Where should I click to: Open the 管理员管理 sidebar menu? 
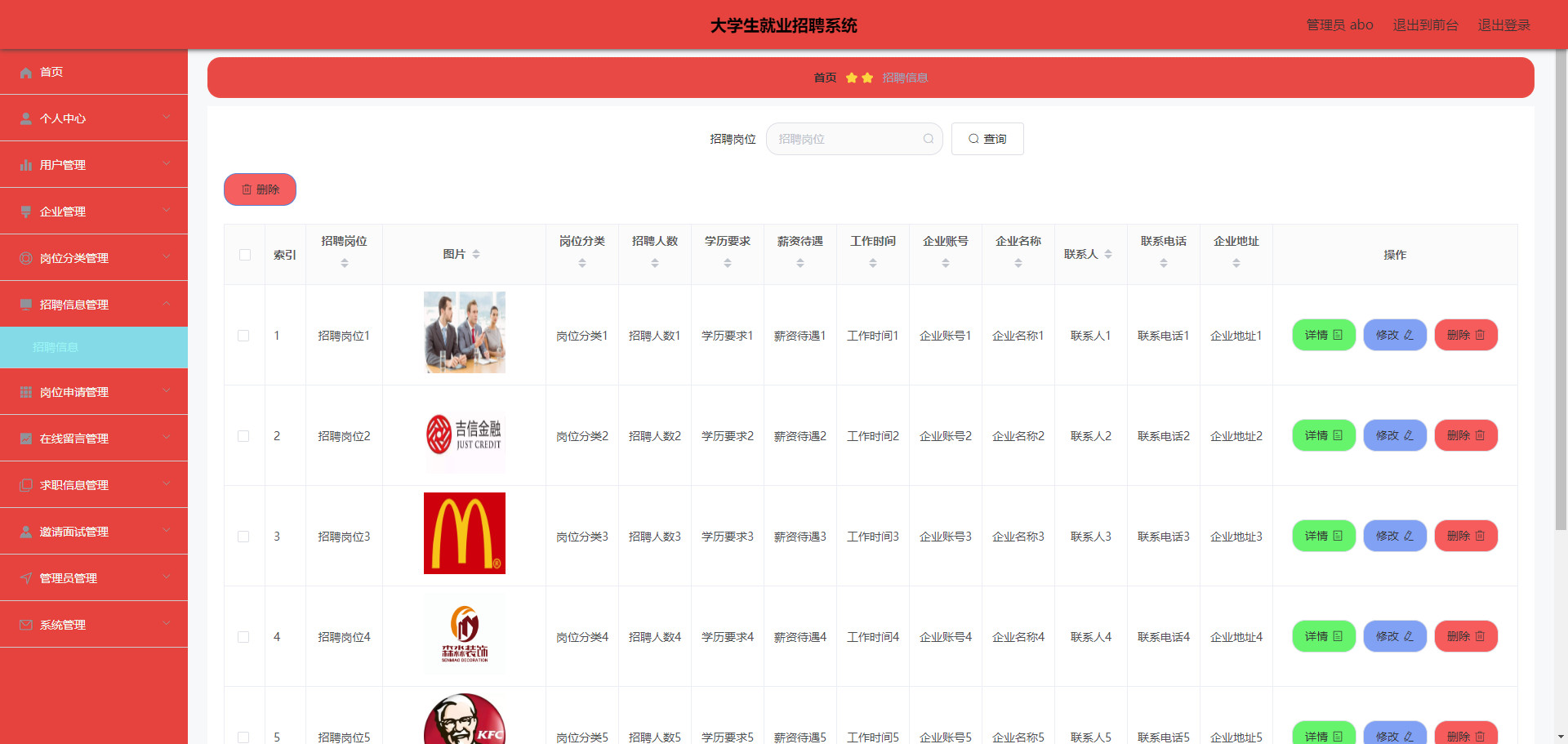click(x=94, y=578)
